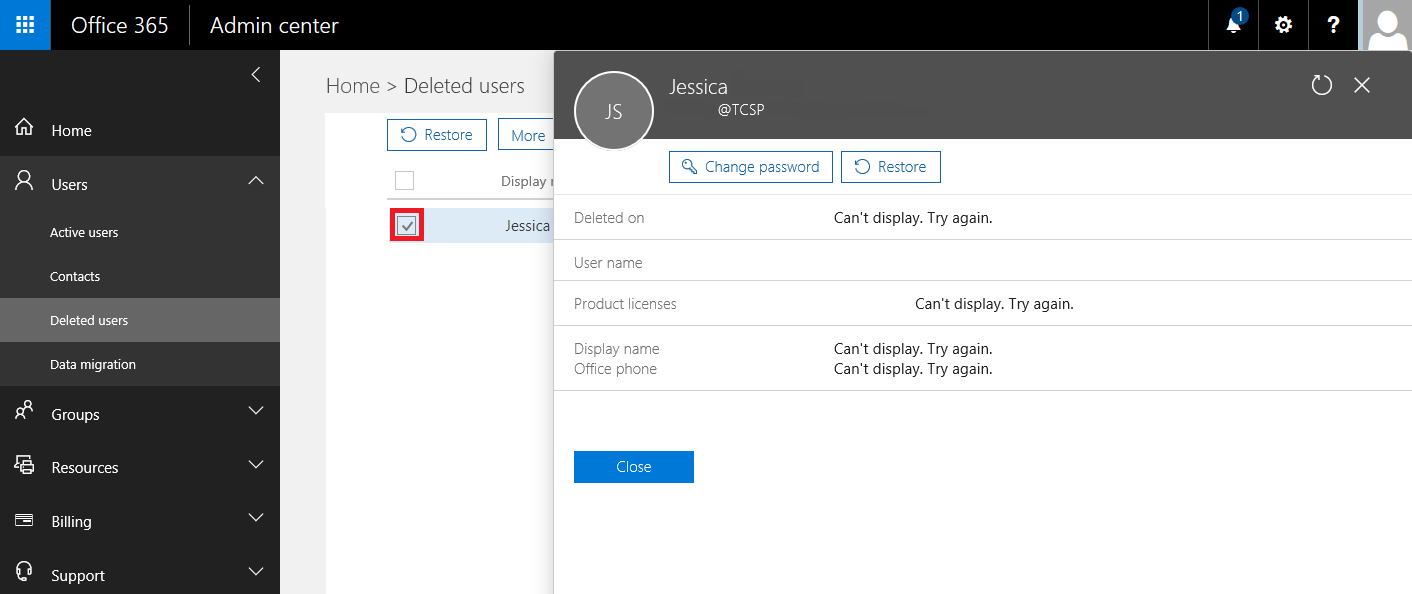Image resolution: width=1412 pixels, height=594 pixels.
Task: Expand the Resources section
Action: 256,465
